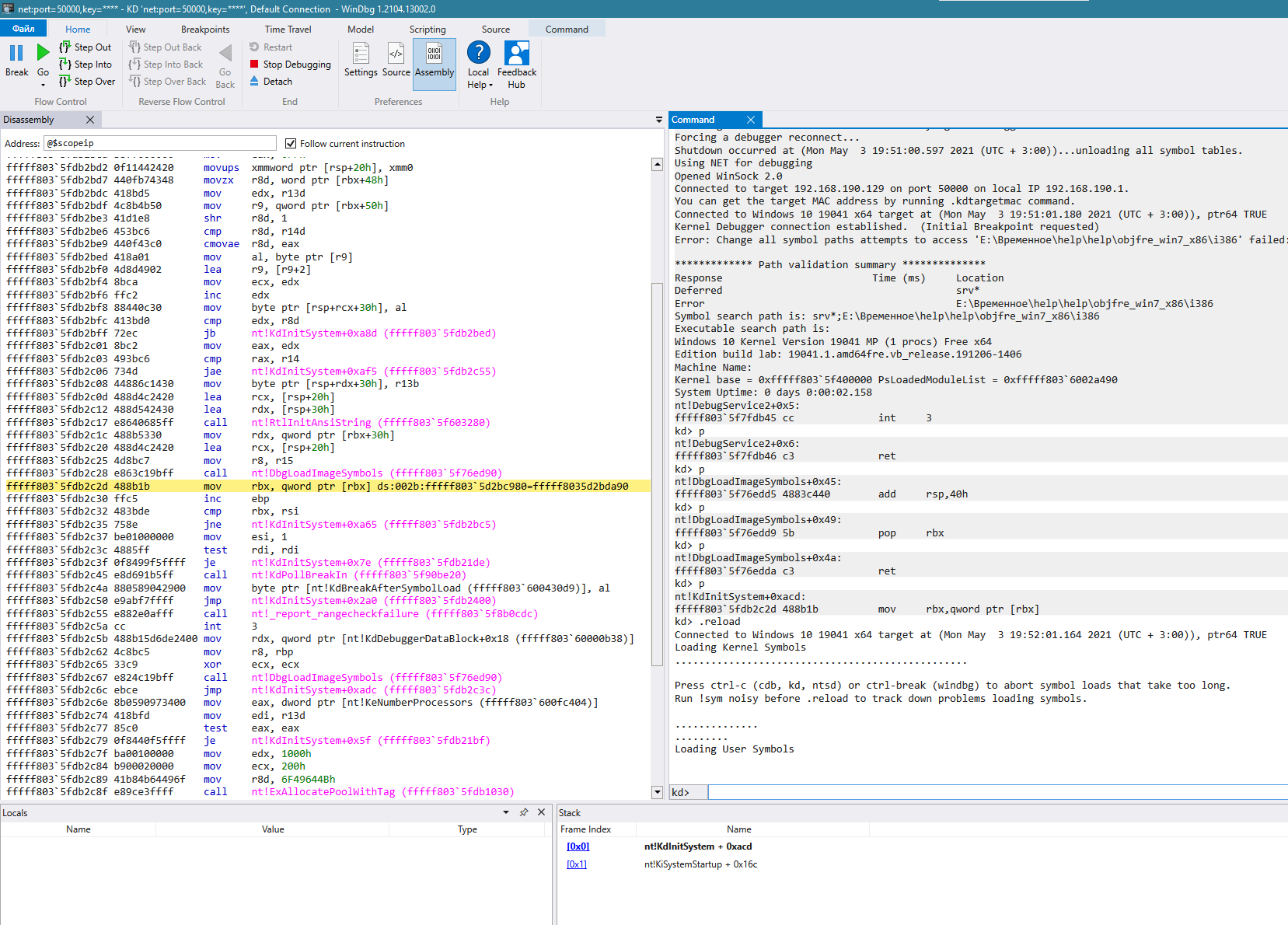
Task: Click the Break pause icon
Action: [16, 54]
